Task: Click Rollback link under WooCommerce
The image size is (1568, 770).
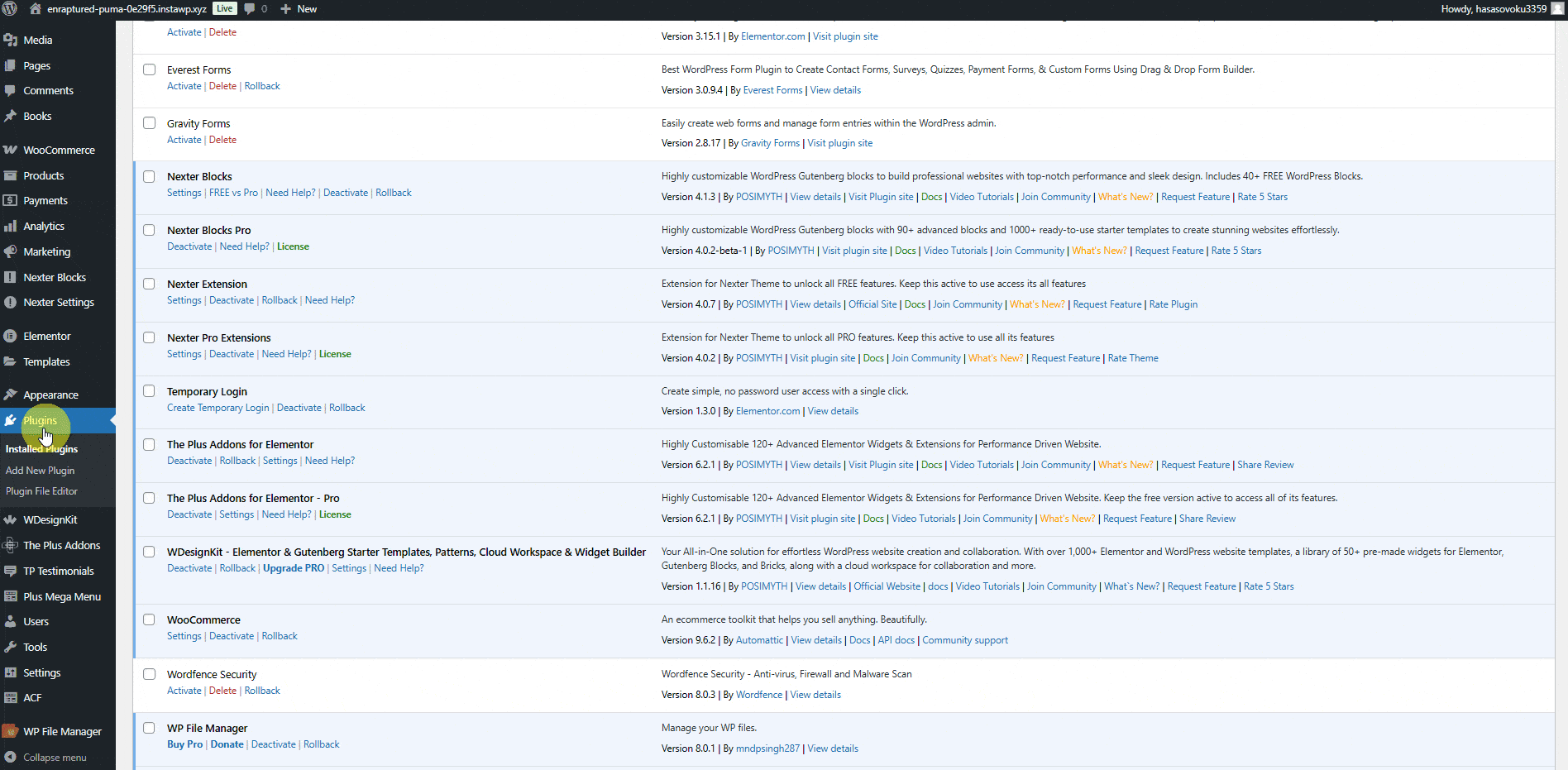Action: click(280, 636)
